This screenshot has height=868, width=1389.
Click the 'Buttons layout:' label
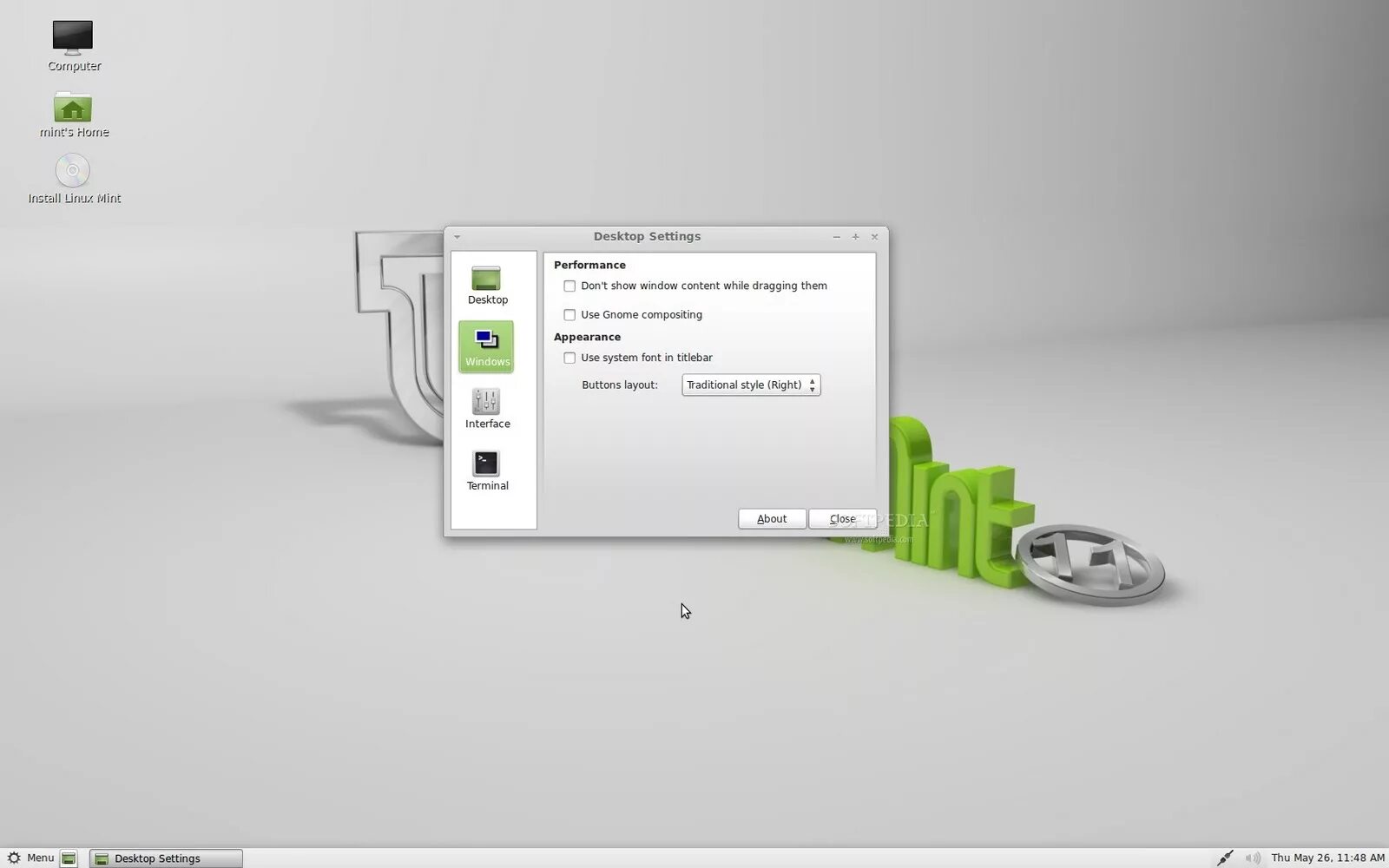620,385
